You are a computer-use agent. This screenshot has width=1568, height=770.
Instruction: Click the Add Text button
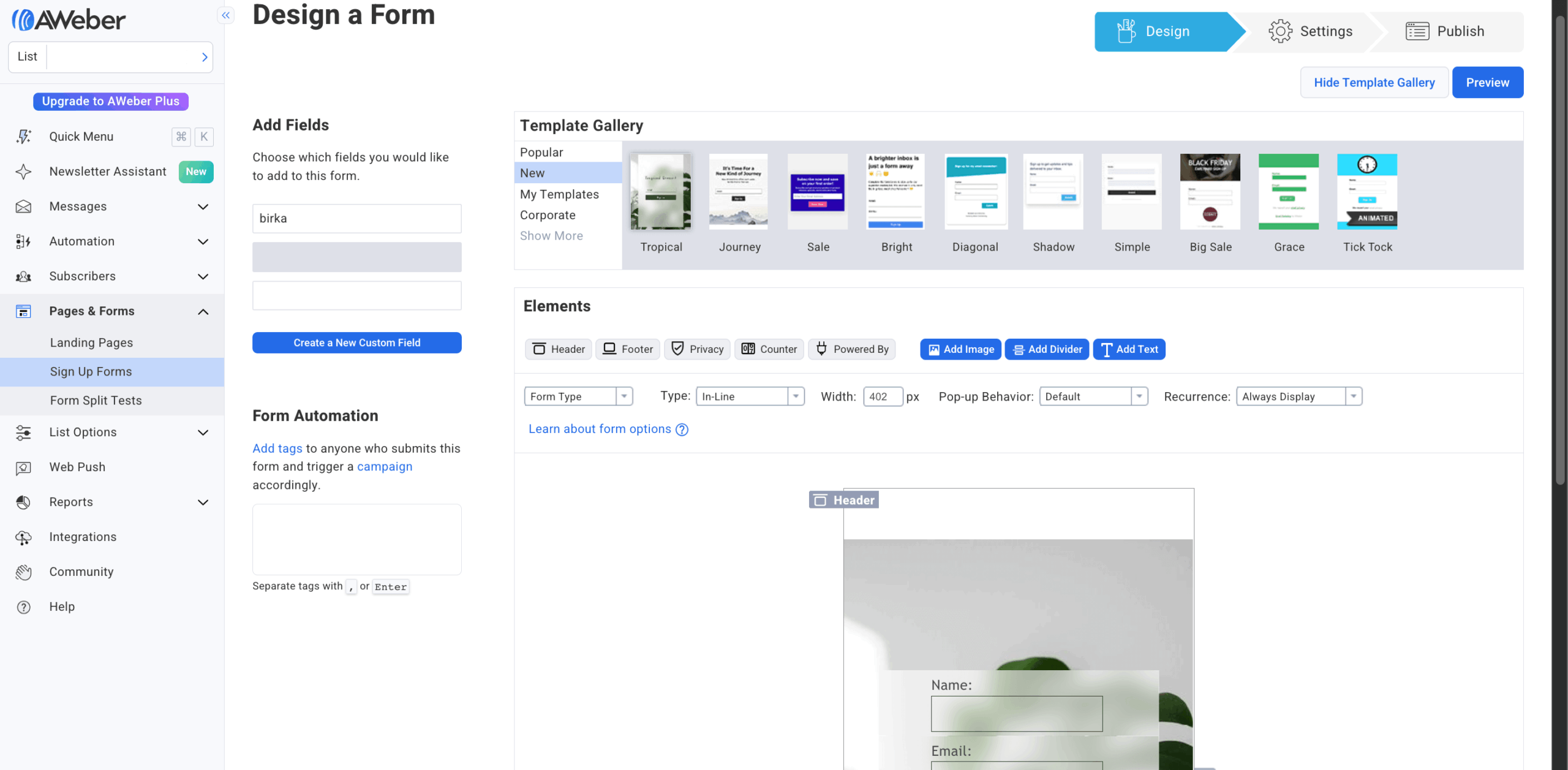1129,349
